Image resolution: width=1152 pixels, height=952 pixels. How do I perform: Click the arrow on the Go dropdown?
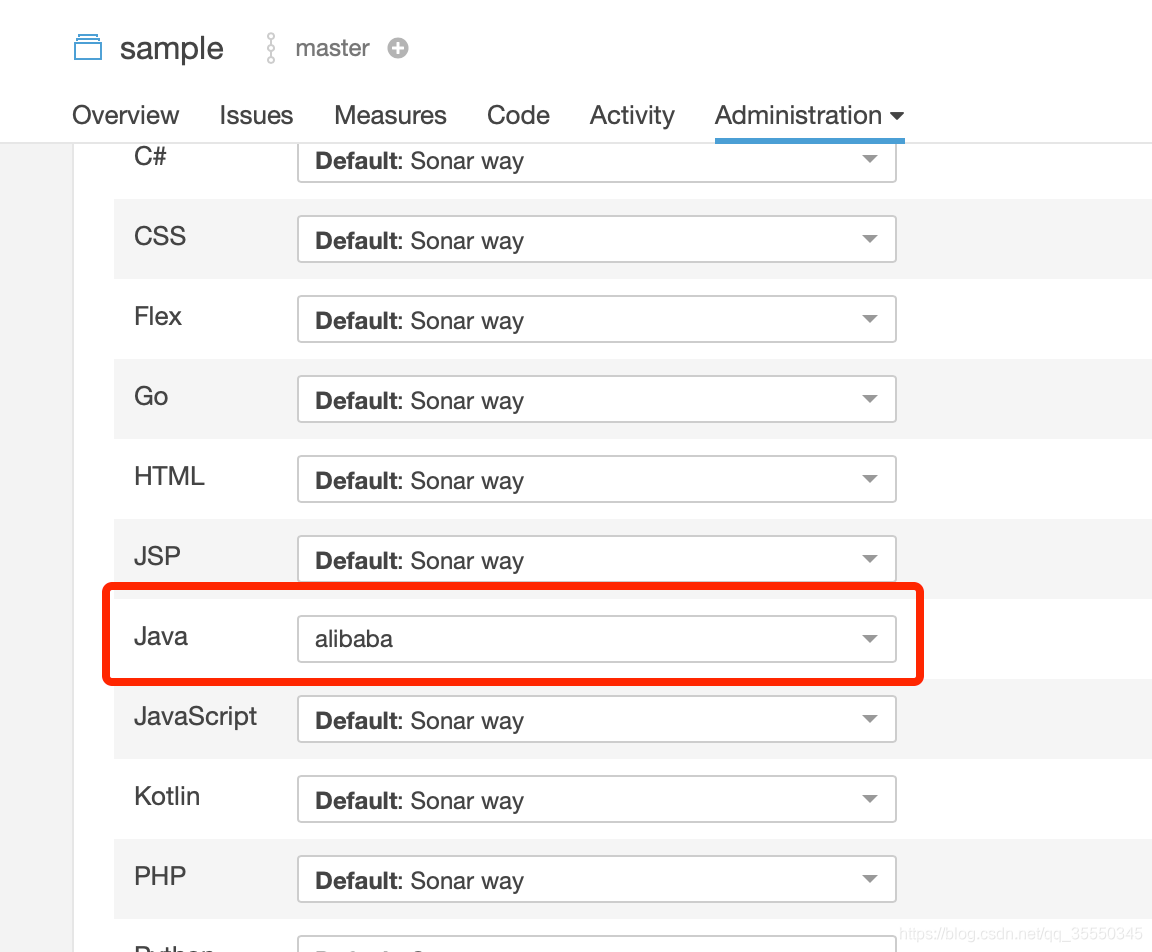pos(870,399)
